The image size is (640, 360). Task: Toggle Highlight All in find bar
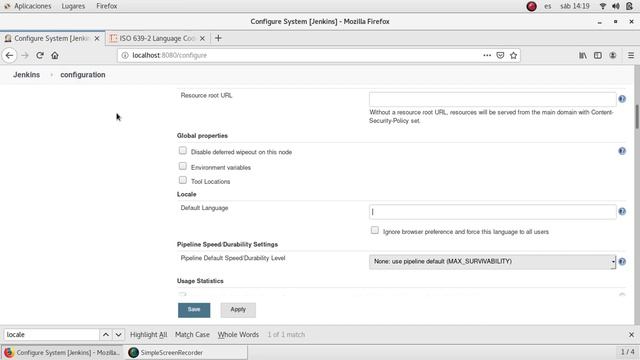(x=149, y=335)
